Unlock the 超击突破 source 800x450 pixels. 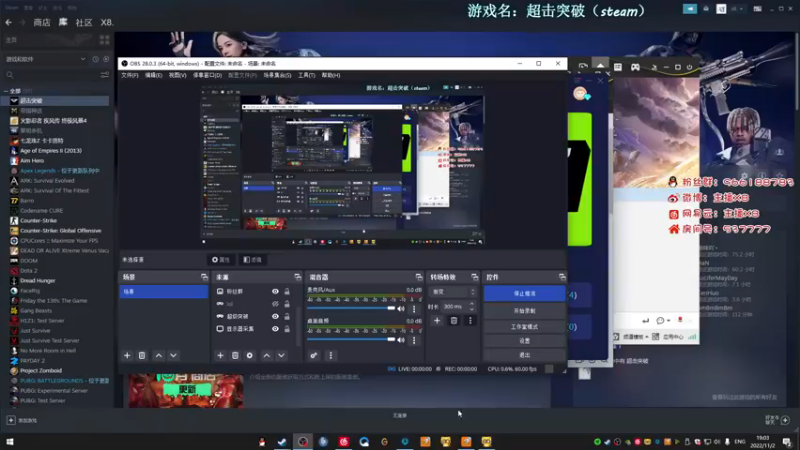click(287, 316)
